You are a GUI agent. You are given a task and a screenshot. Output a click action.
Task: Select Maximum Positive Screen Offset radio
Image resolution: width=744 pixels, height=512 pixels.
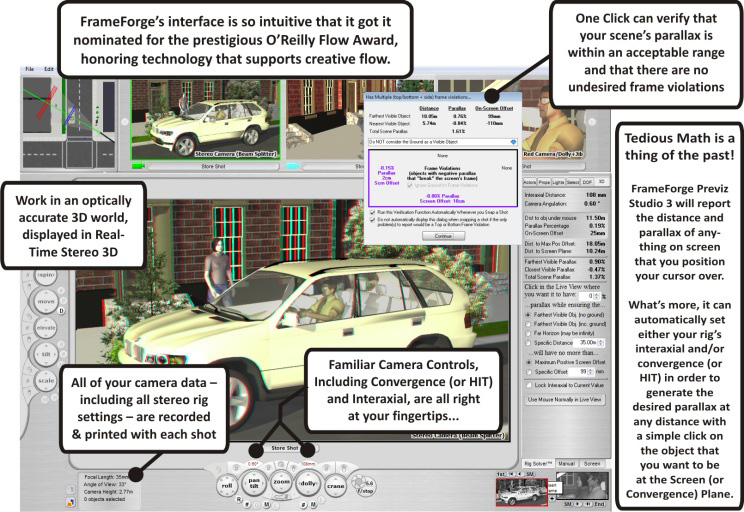point(528,362)
